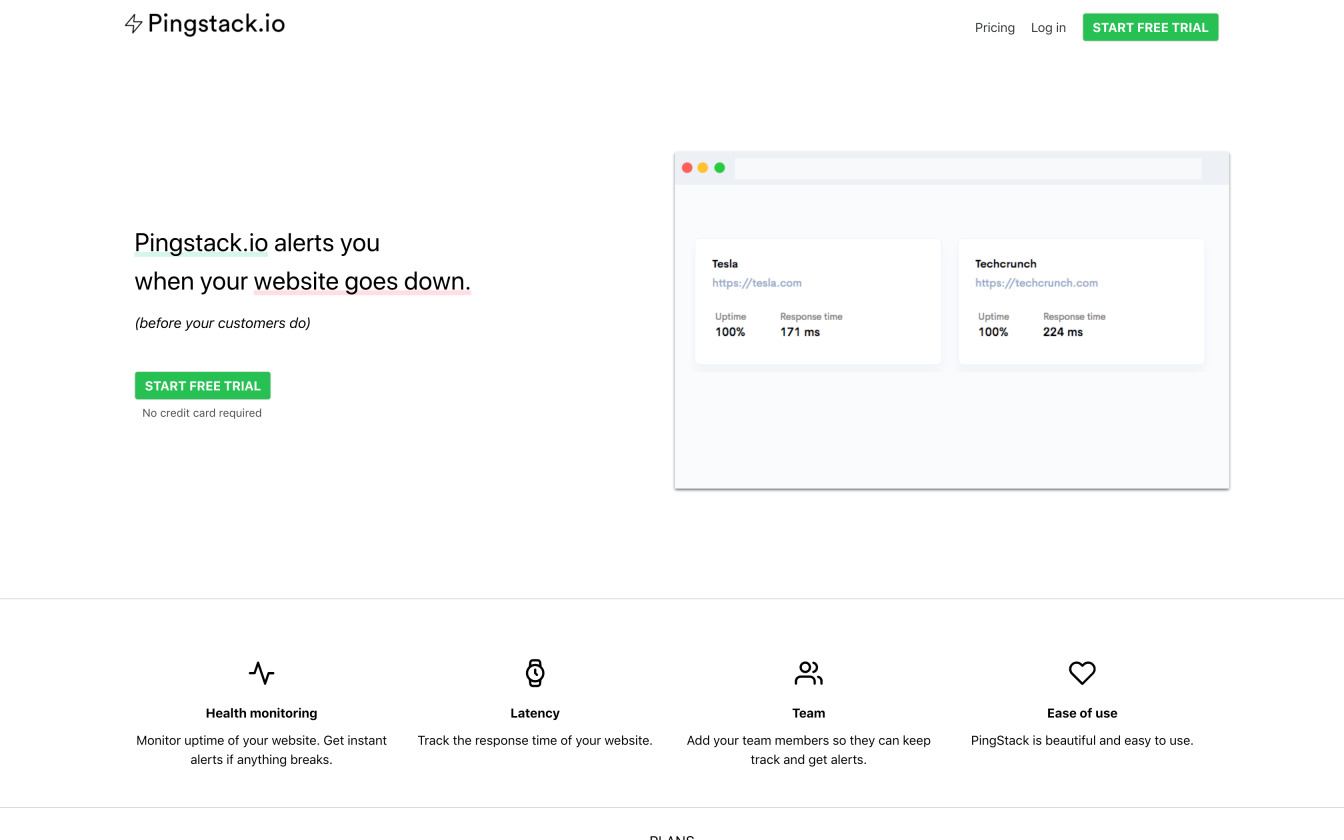Select the Tesla monitor card title
Viewport: 1344px width, 840px height.
pos(725,264)
